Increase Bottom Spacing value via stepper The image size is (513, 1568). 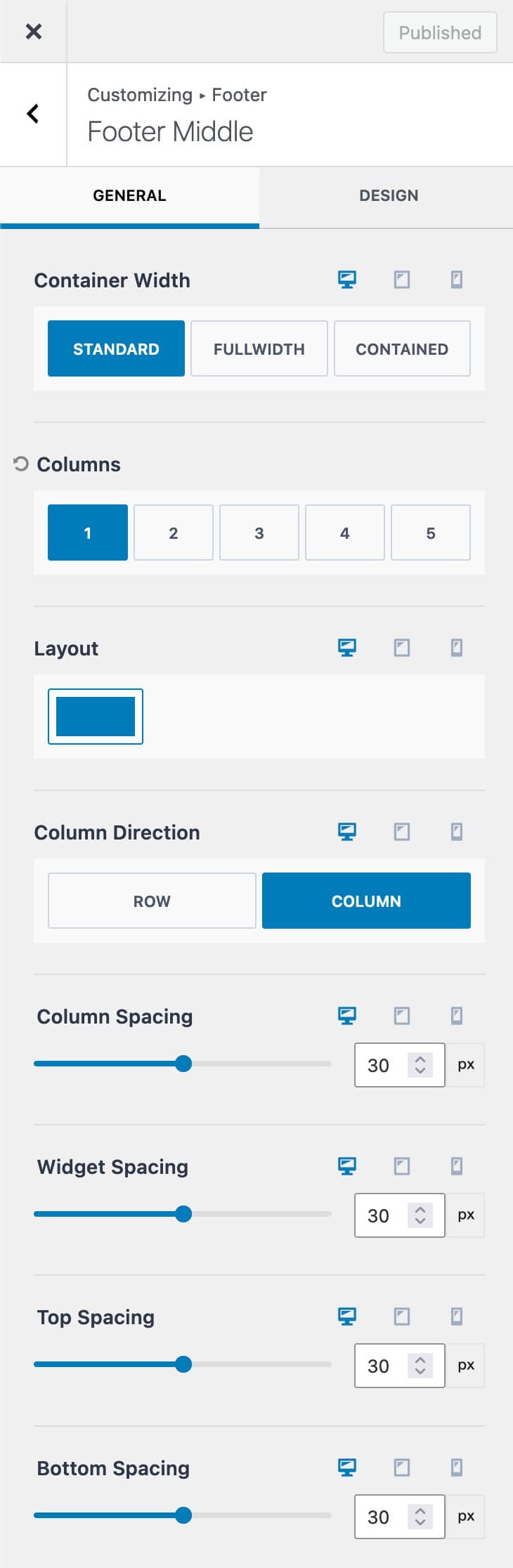coord(420,1510)
